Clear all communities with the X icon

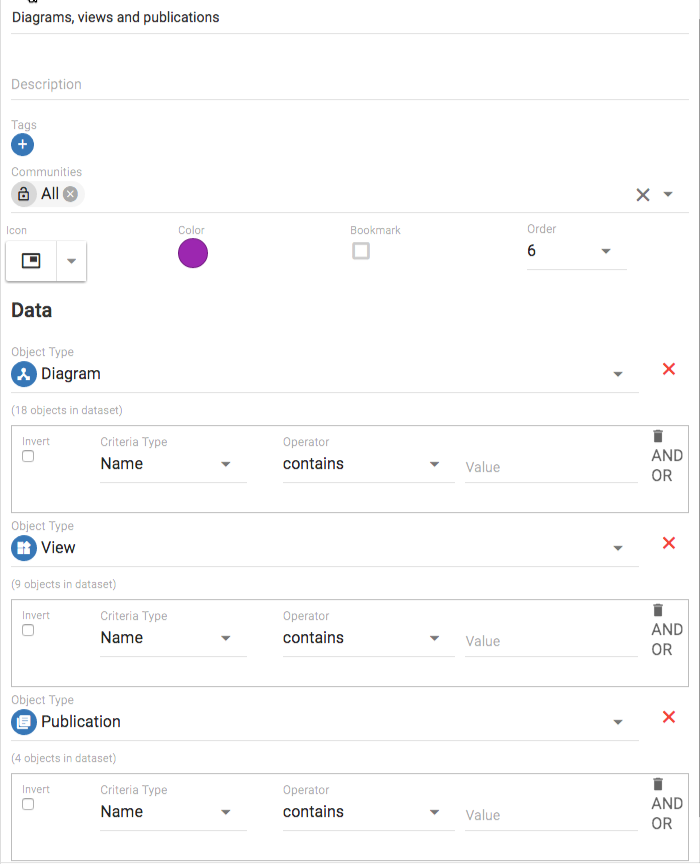coord(643,194)
